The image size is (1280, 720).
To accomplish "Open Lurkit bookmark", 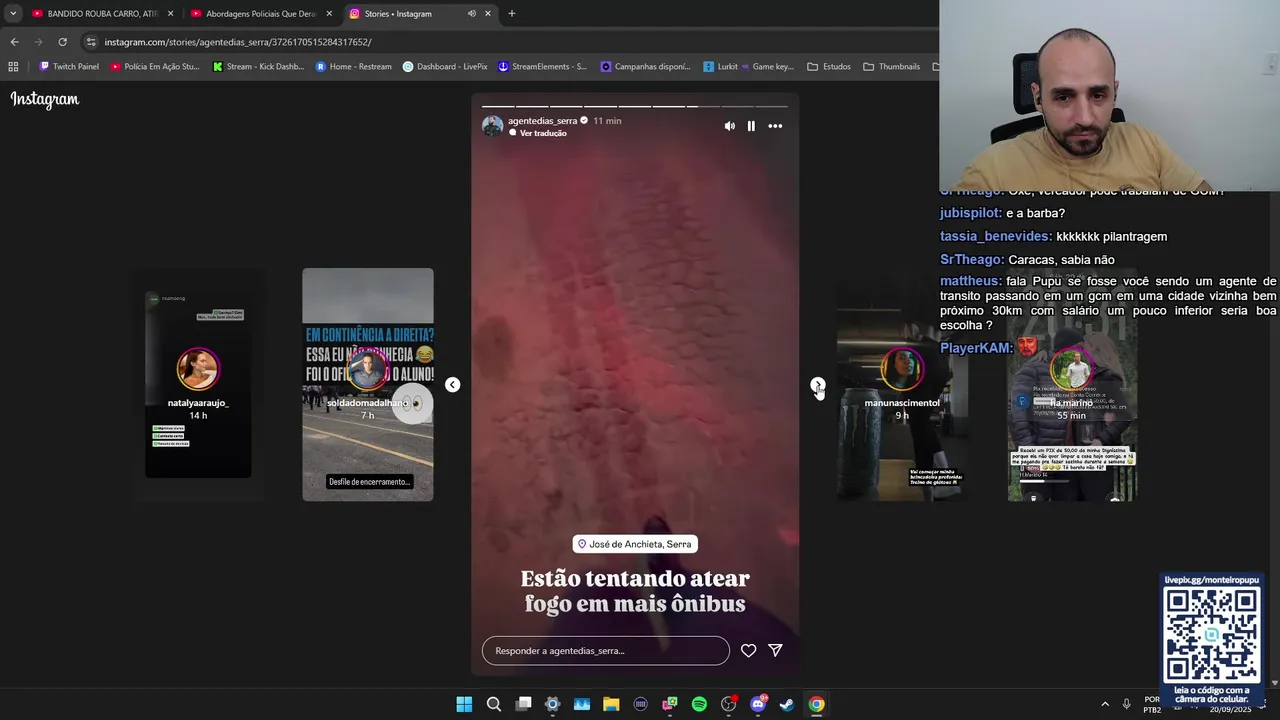I will 721,67.
